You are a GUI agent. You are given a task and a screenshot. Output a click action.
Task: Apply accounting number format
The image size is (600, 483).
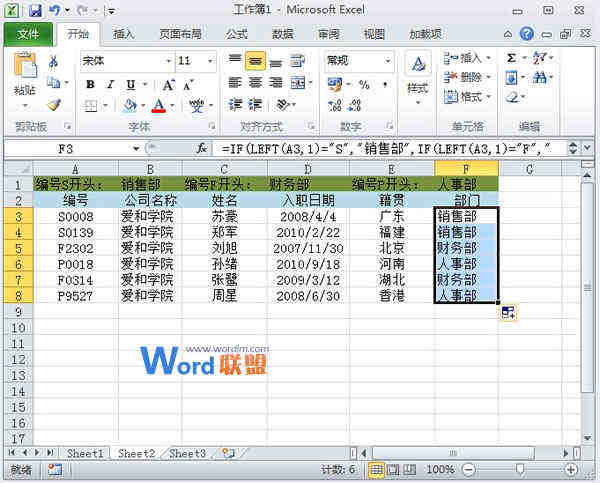pyautogui.click(x=335, y=85)
